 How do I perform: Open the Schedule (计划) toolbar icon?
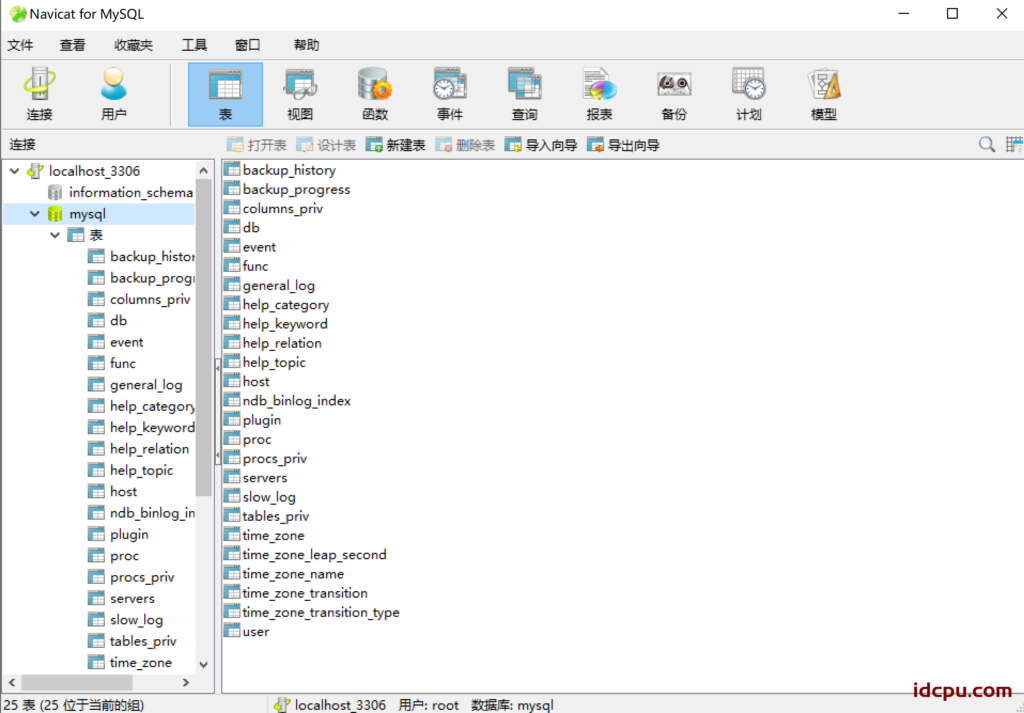pyautogui.click(x=749, y=95)
